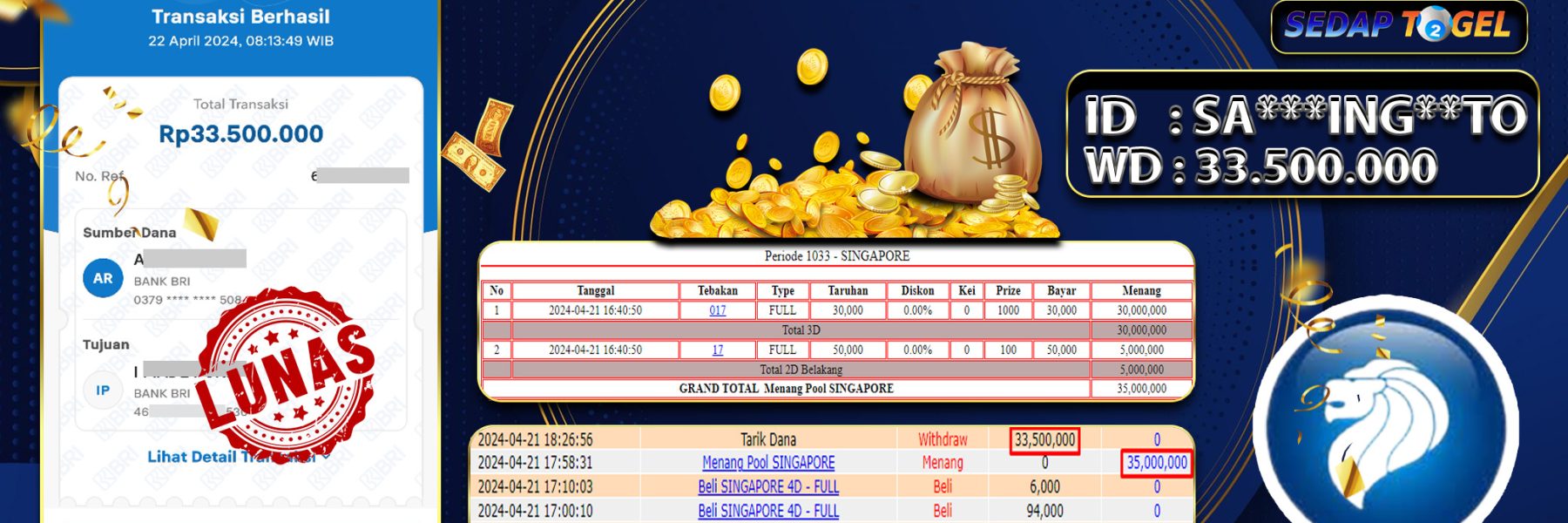Click the 35,000,000 grand total value
The height and width of the screenshot is (523, 1568).
1141,389
